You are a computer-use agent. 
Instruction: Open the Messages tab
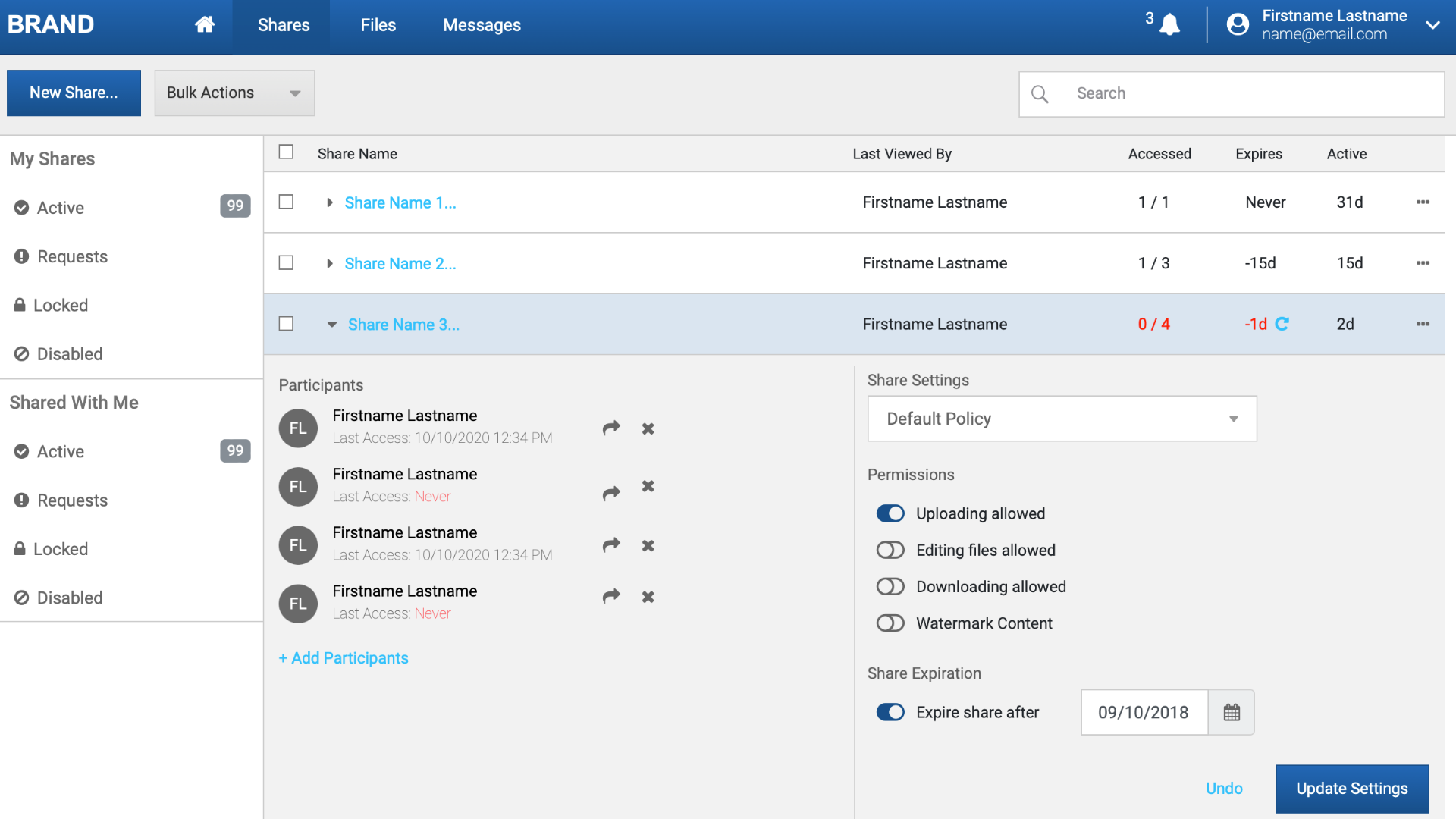482,25
